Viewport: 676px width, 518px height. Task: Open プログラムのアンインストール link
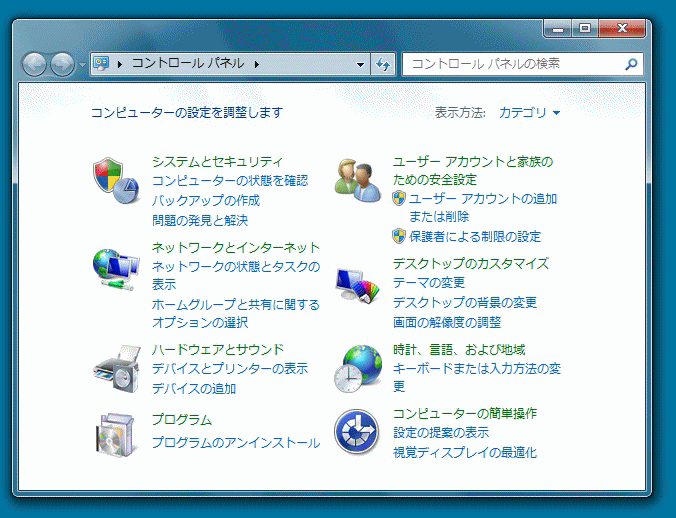tap(236, 442)
